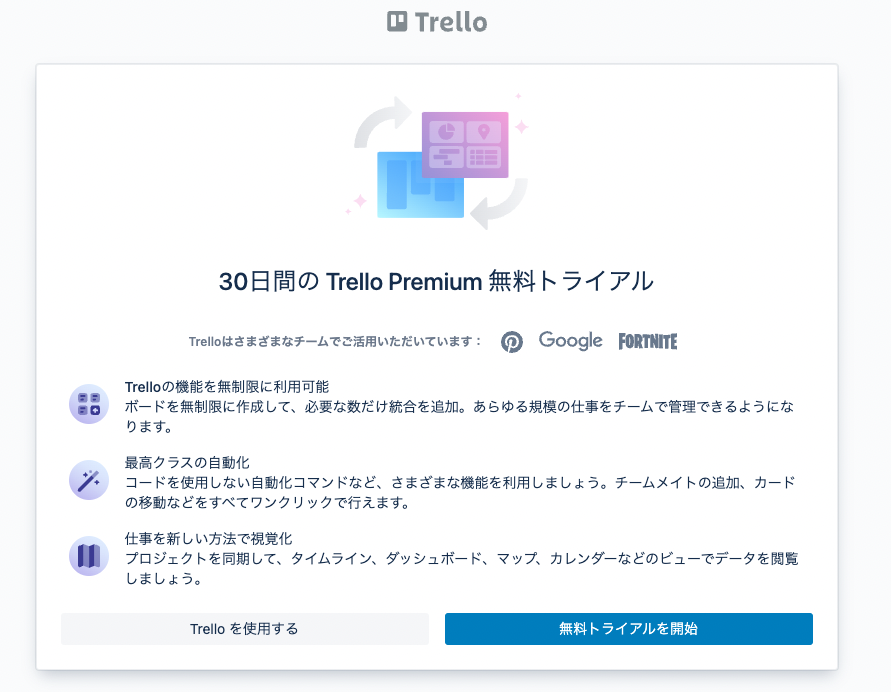The width and height of the screenshot is (891, 692).
Task: Click the unlimited features grid icon
Action: click(89, 404)
